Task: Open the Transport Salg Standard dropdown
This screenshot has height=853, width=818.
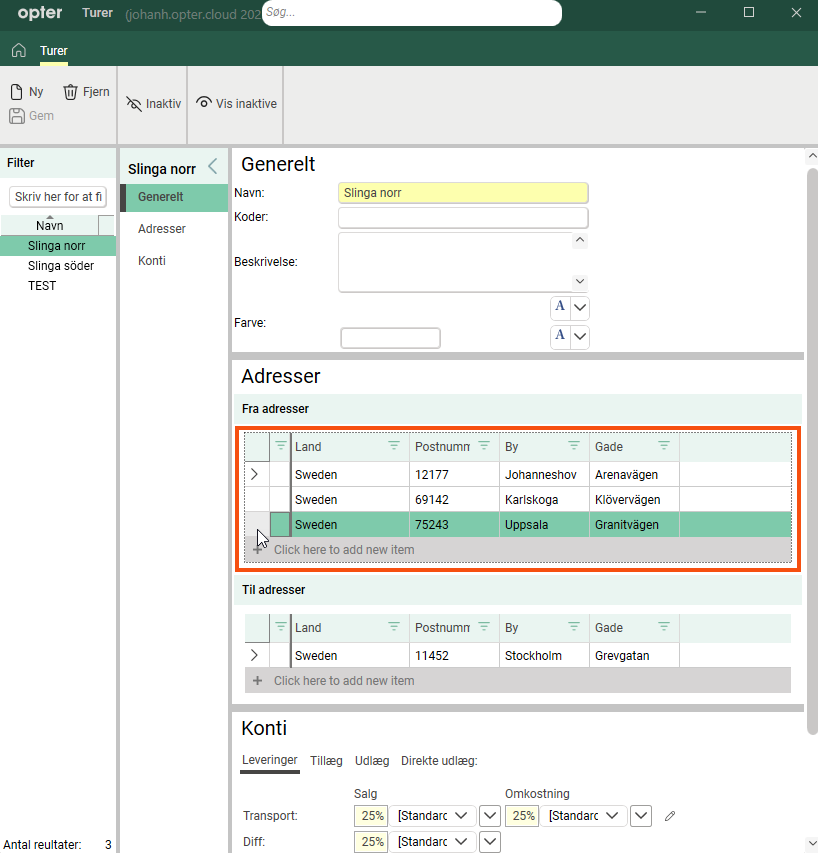Action: click(433, 816)
